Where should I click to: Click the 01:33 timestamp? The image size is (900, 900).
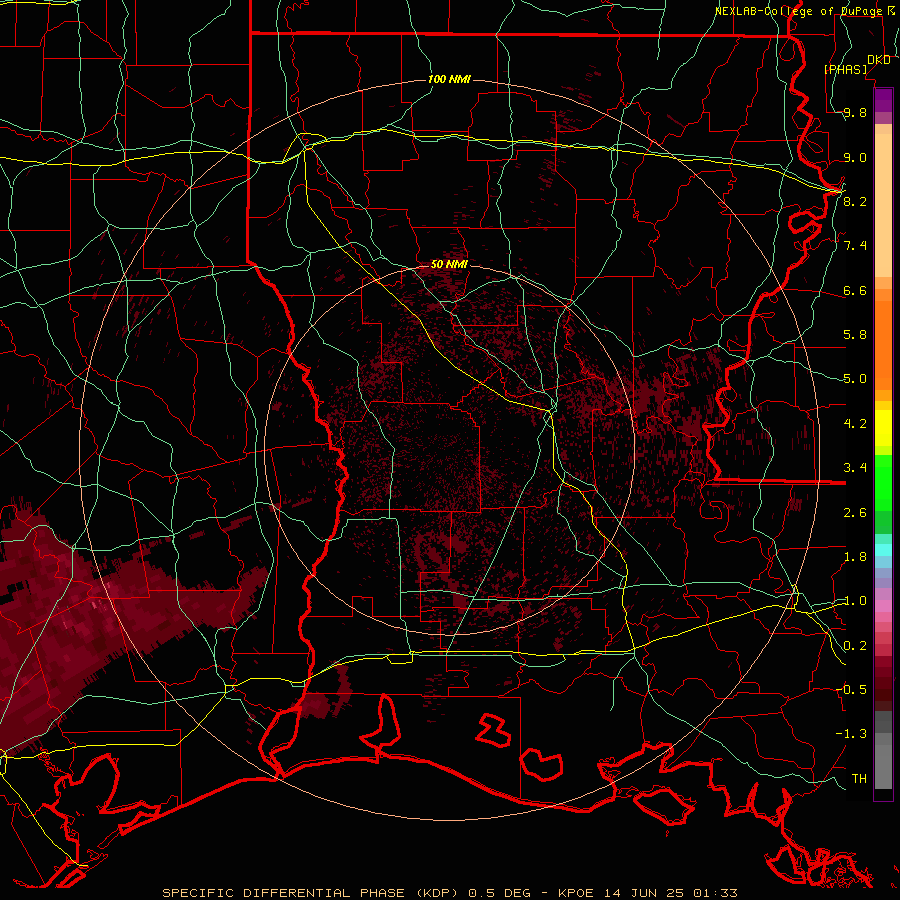tap(715, 893)
